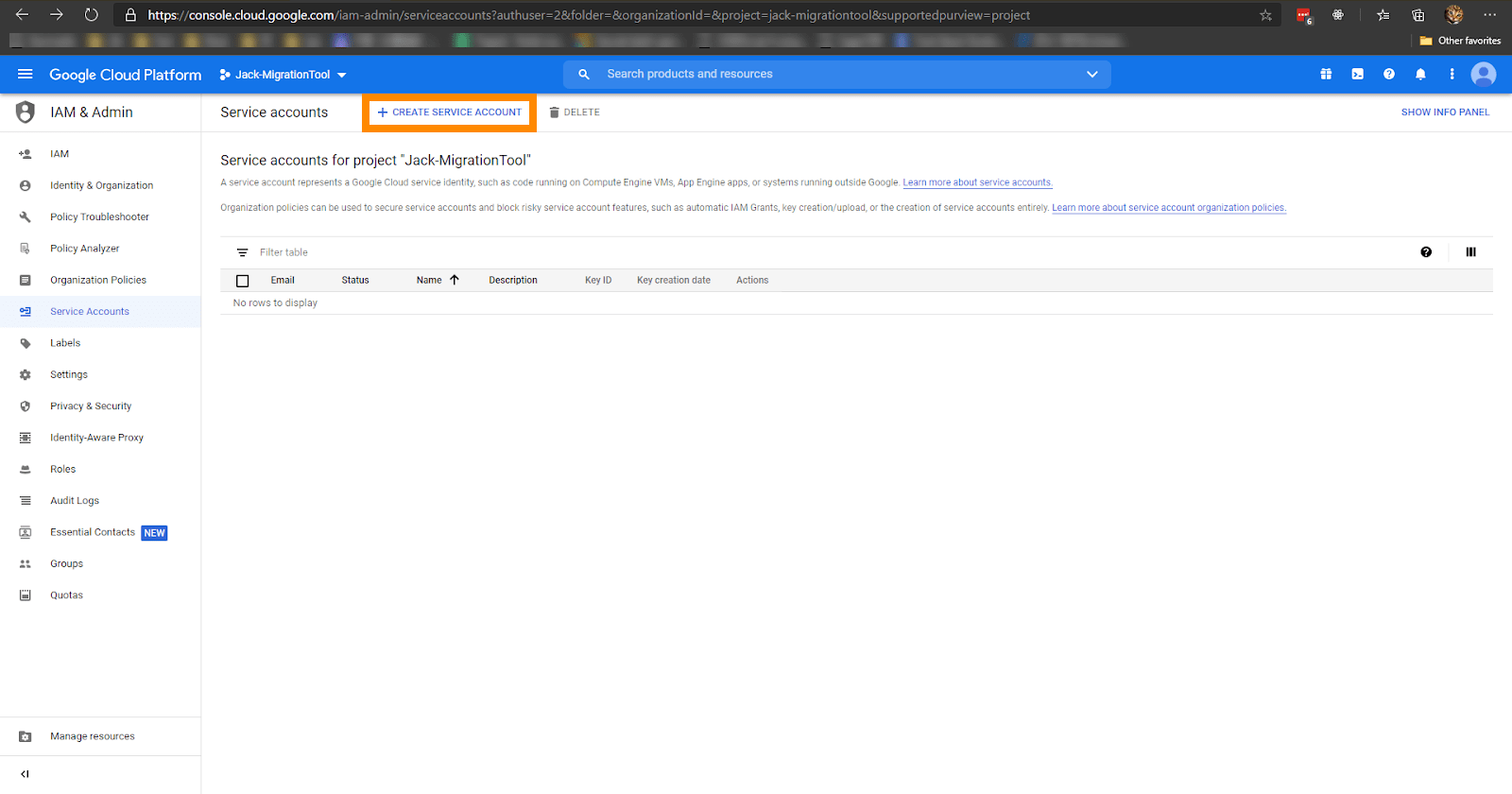Click the filter list icon
Viewport: 1512px width, 794px height.
242,252
